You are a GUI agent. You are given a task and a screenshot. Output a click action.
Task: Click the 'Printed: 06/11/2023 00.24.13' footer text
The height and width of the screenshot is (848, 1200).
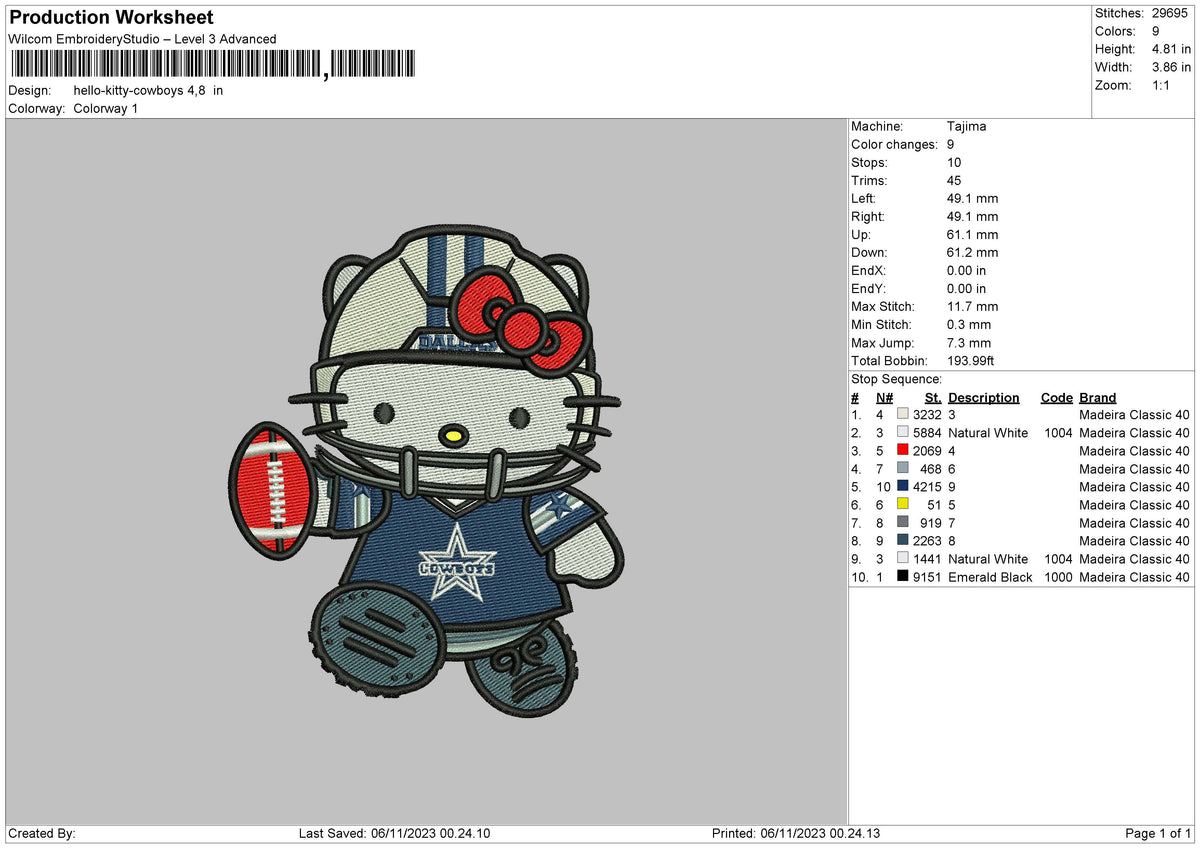tap(796, 833)
